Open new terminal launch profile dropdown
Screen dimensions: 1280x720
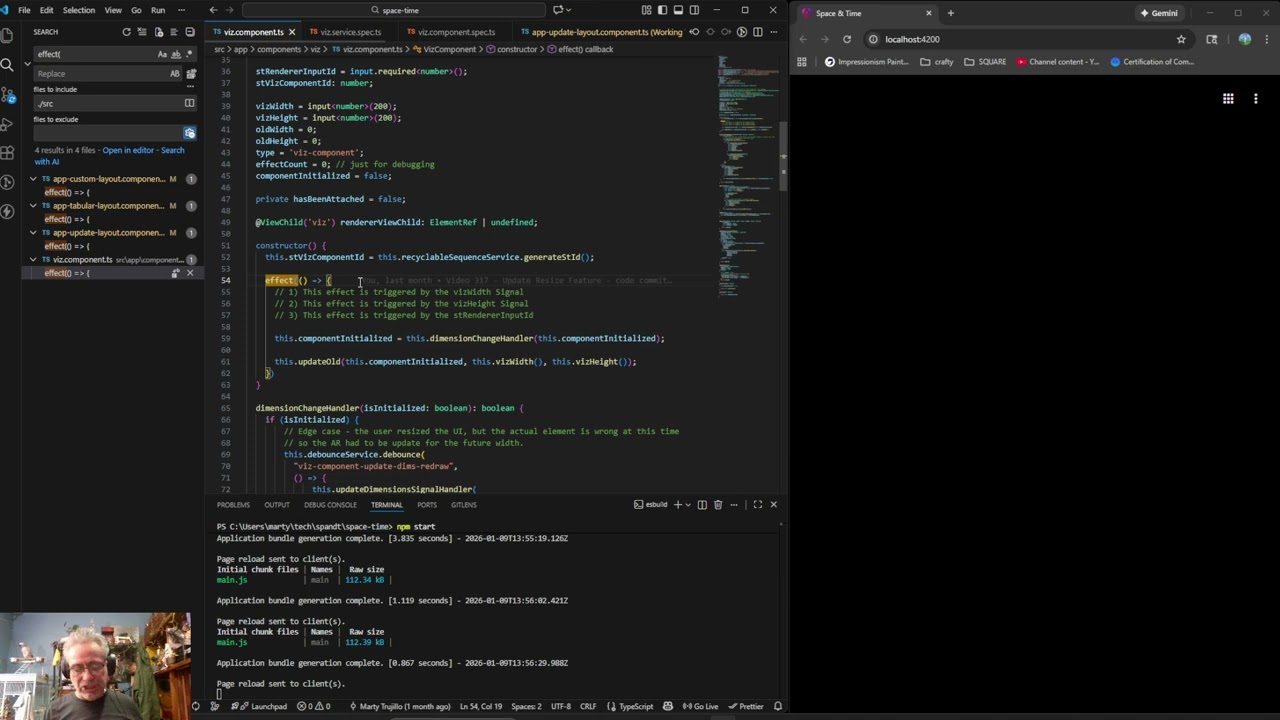point(689,505)
